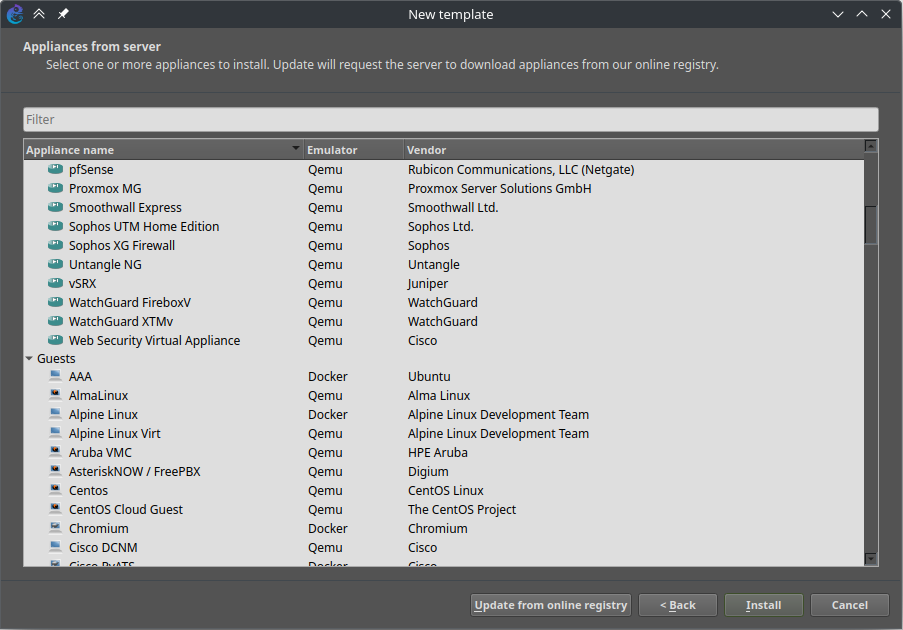The width and height of the screenshot is (903, 630).
Task: Click vendor text 'The CentOS Project'
Action: [462, 509]
